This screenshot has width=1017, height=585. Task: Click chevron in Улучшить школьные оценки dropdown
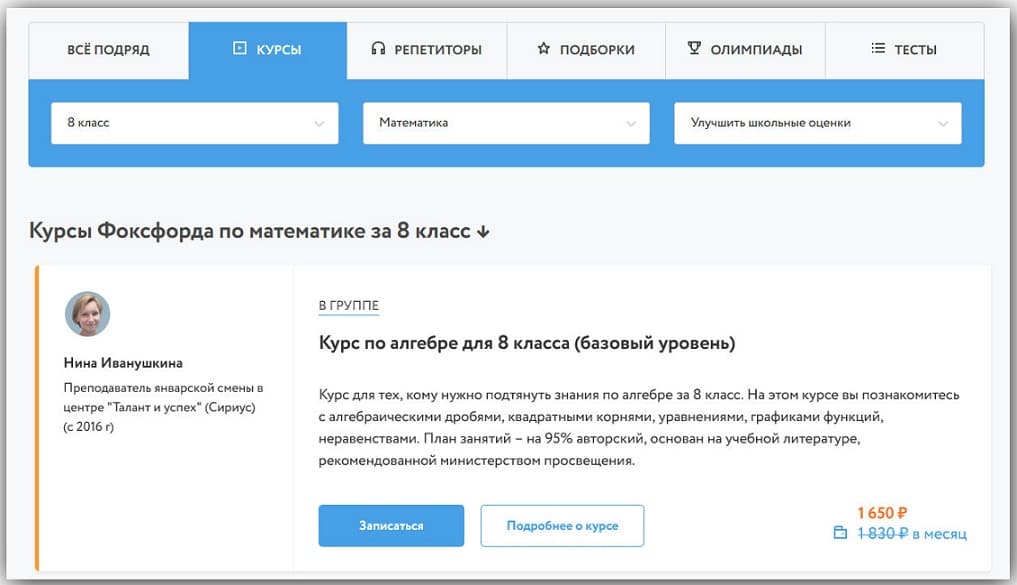[943, 124]
